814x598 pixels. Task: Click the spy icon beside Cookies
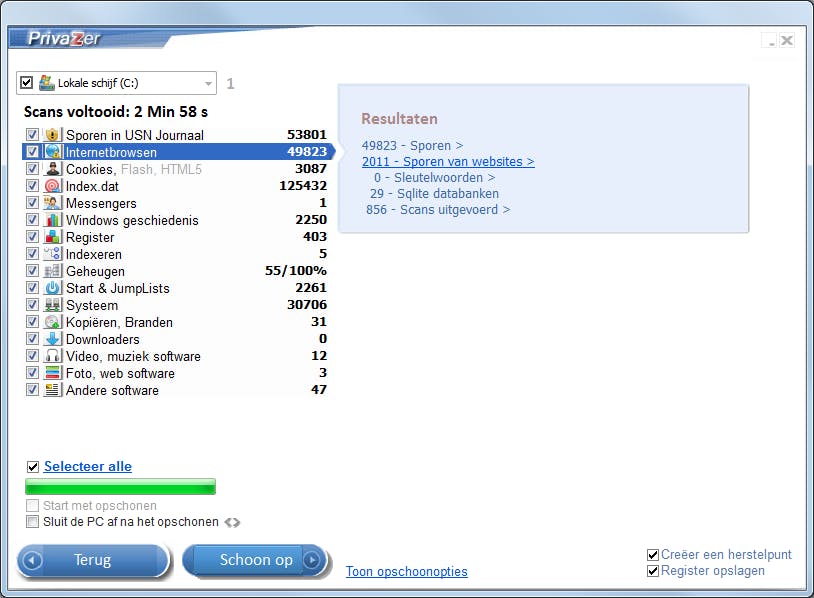pyautogui.click(x=52, y=169)
